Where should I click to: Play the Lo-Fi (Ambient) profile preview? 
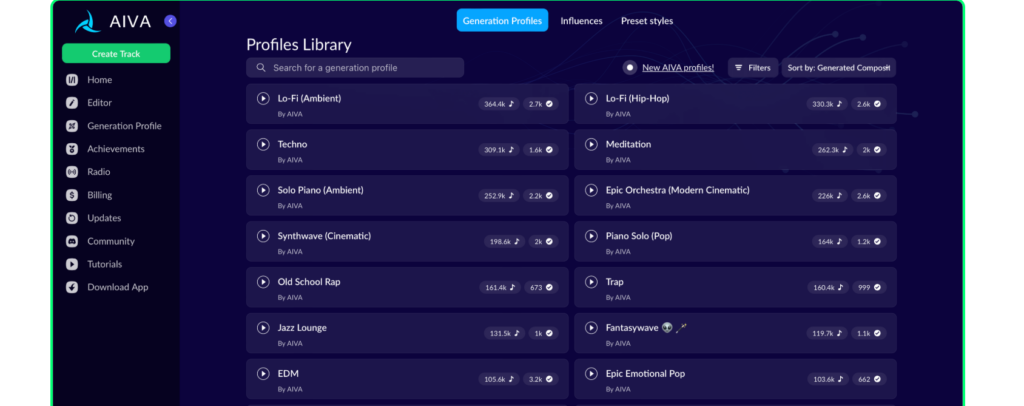click(x=263, y=99)
